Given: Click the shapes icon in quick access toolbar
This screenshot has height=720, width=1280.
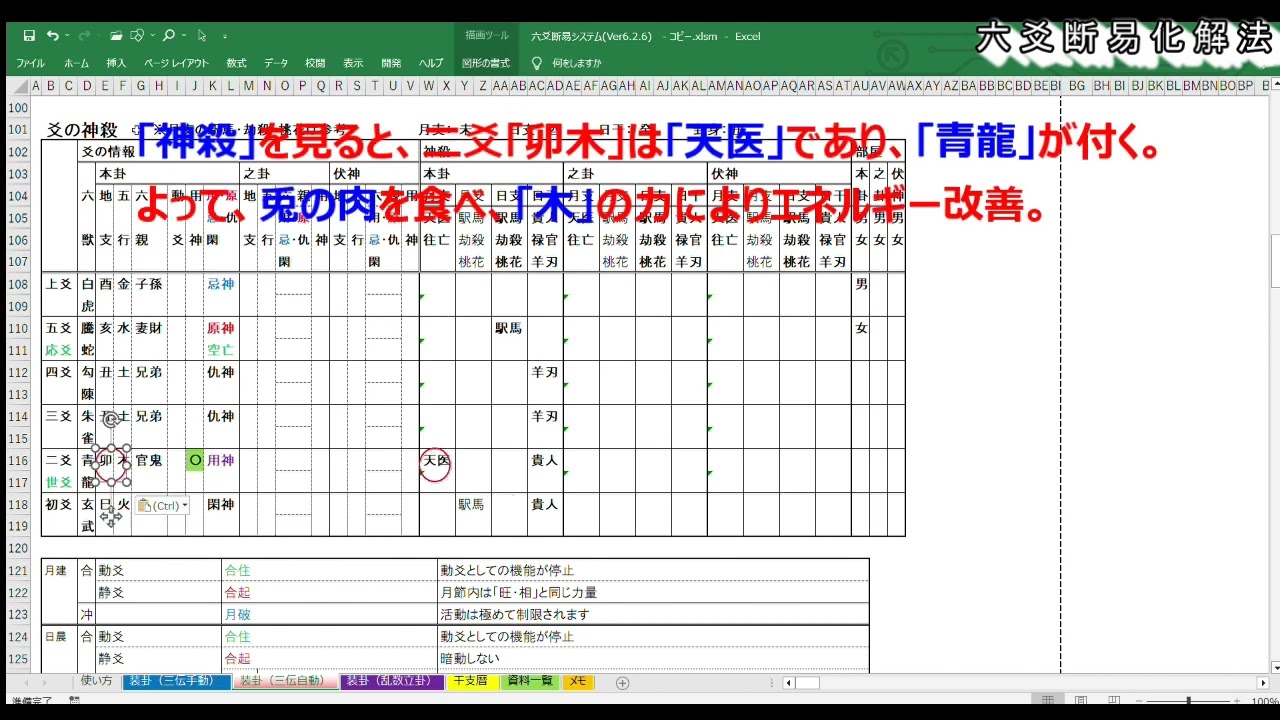Looking at the screenshot, I should 137,36.
